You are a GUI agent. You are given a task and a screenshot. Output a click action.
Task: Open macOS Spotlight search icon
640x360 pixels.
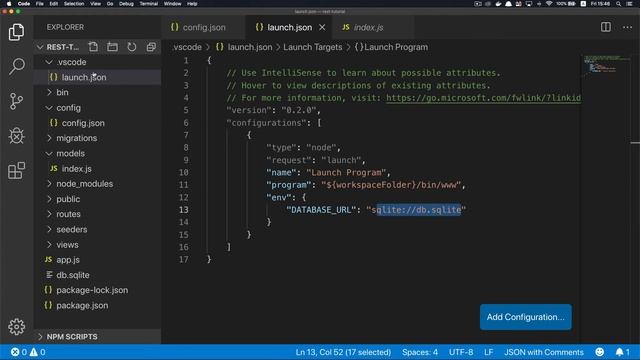coord(618,4)
